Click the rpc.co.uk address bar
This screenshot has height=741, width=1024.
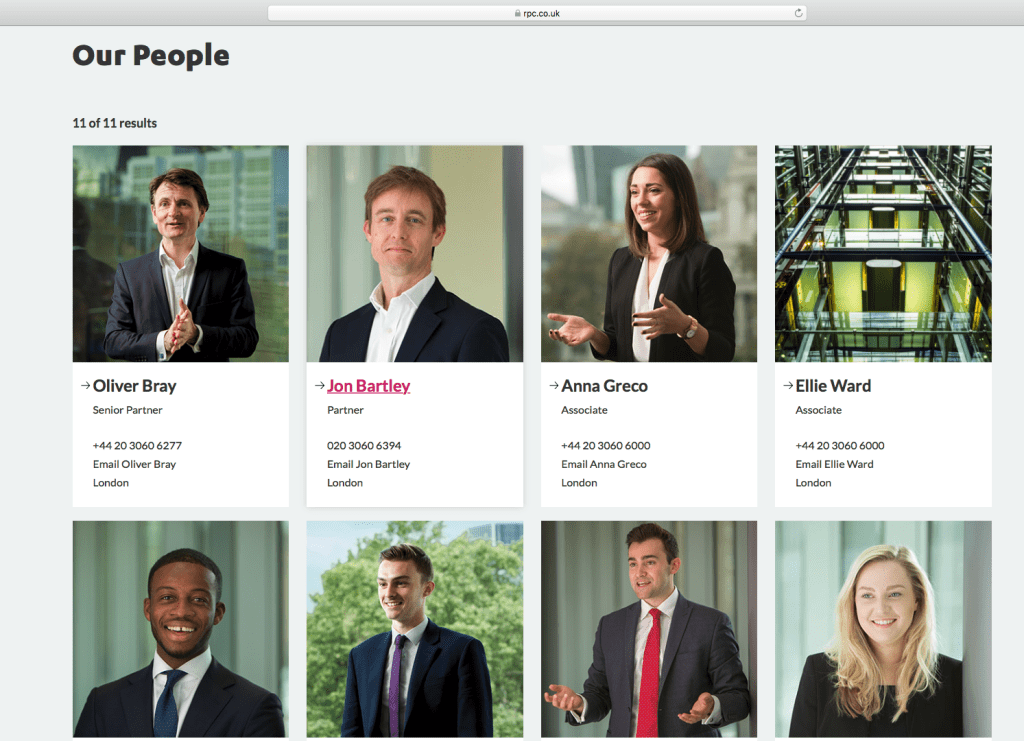pos(537,13)
